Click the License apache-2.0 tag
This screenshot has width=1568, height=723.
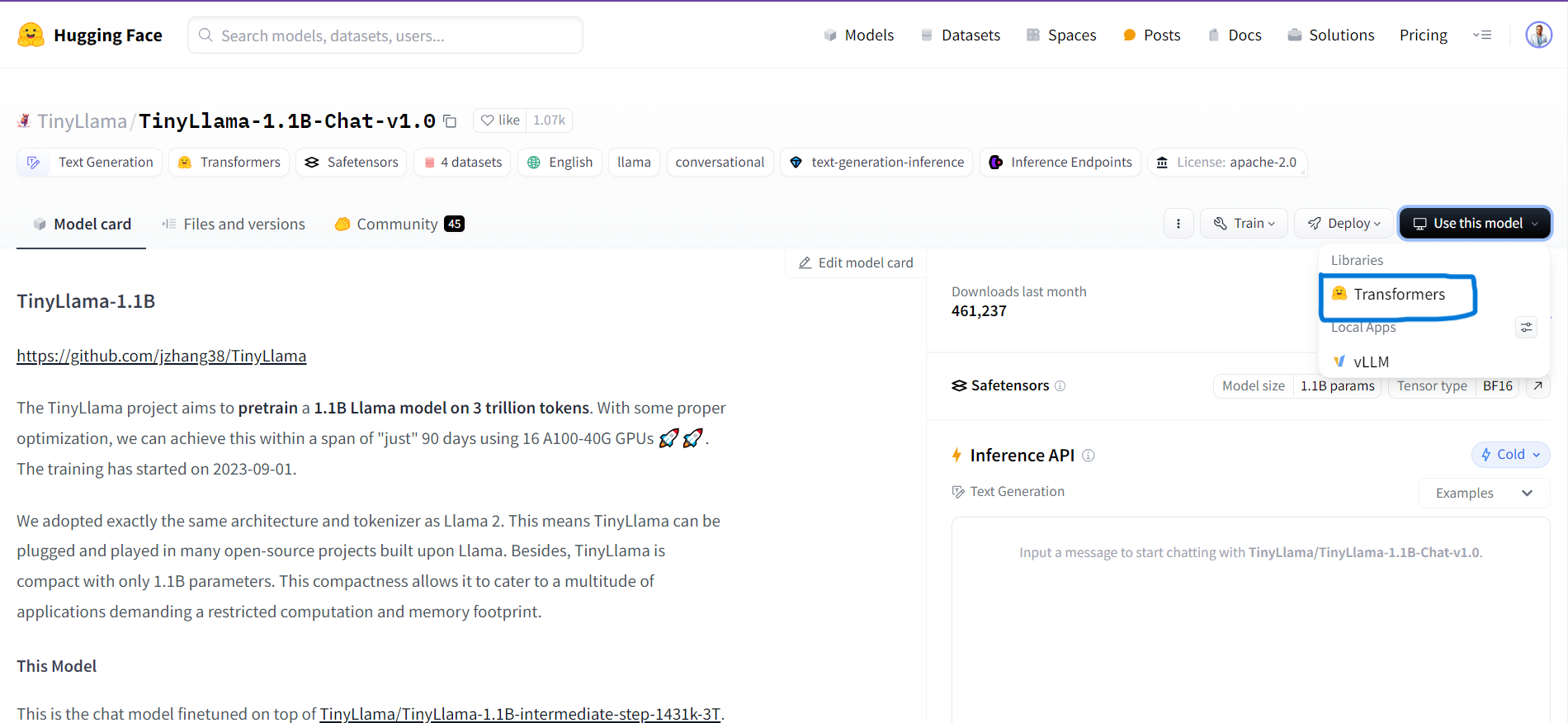[1227, 163]
